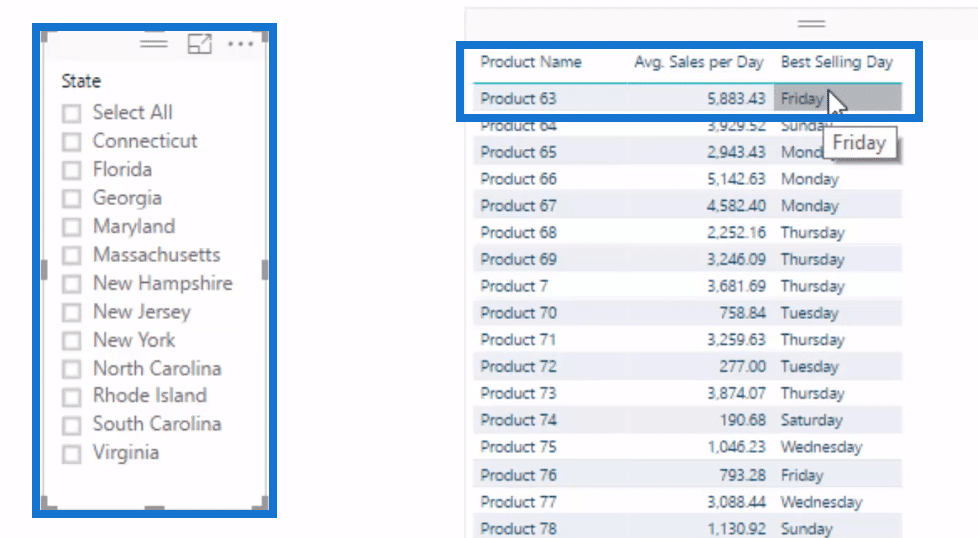Select the Product 77 cell
This screenshot has height=538, width=978.
(x=518, y=502)
